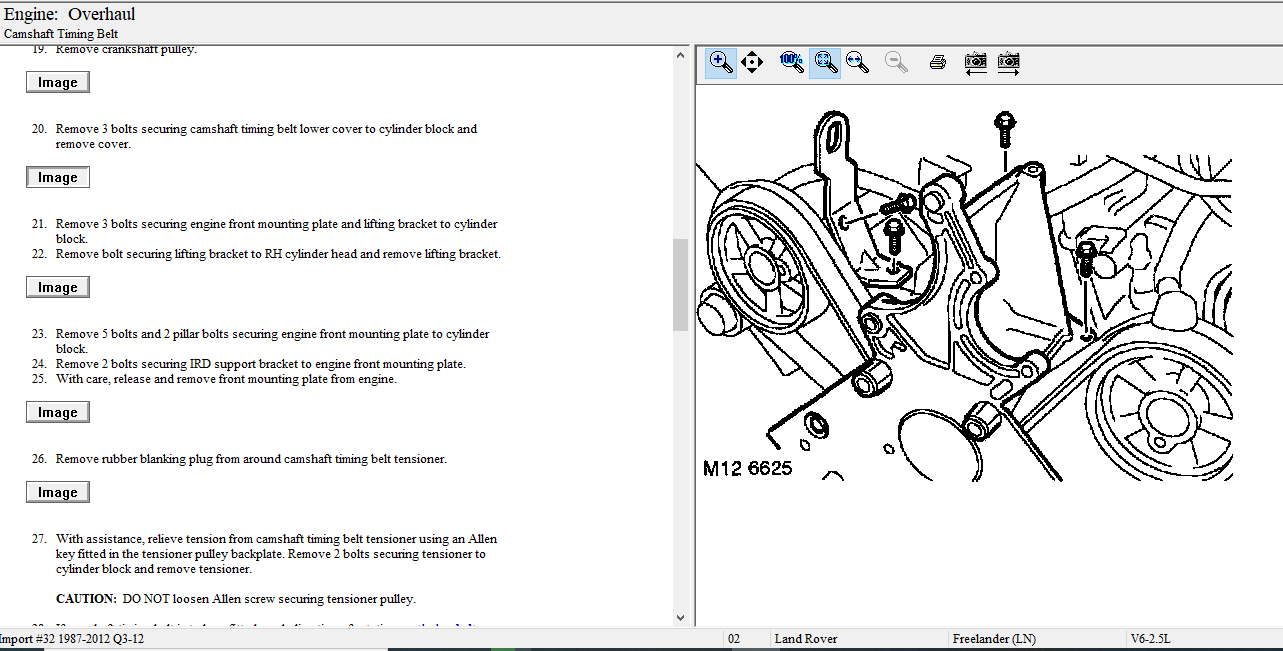The width and height of the screenshot is (1283, 651).
Task: Click "Import #32 1987-2012 Q3-12" in status bar
Action: [x=72, y=638]
